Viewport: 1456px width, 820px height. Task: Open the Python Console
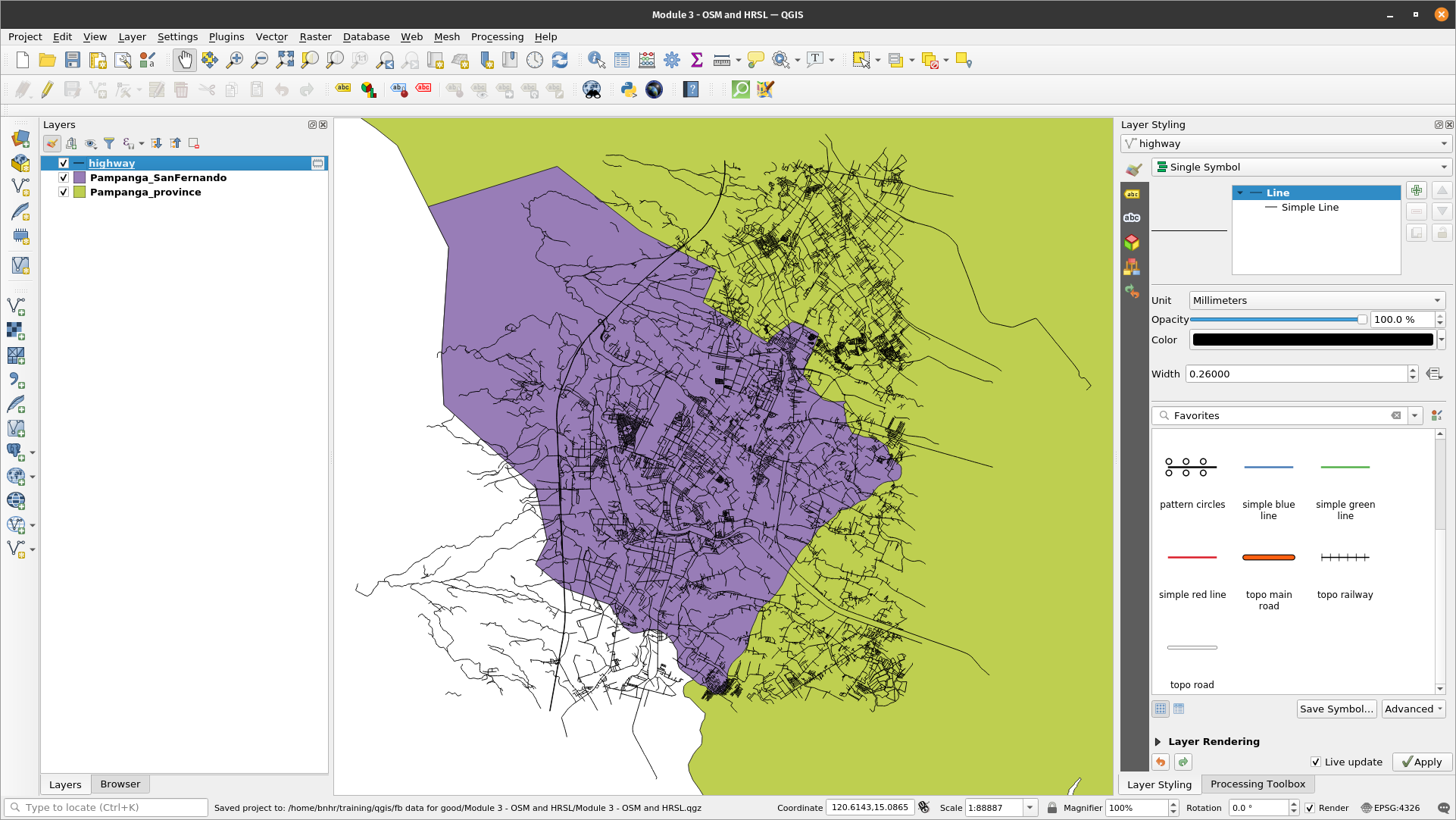[628, 89]
